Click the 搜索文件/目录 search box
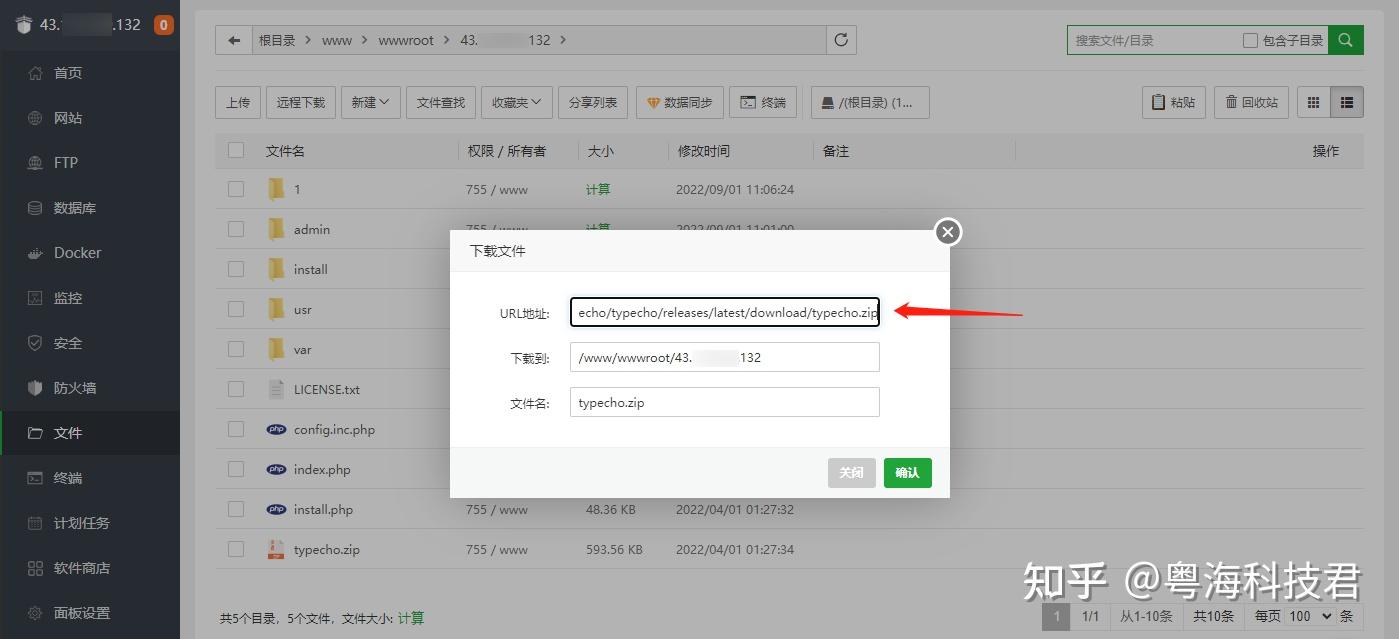 click(1153, 40)
